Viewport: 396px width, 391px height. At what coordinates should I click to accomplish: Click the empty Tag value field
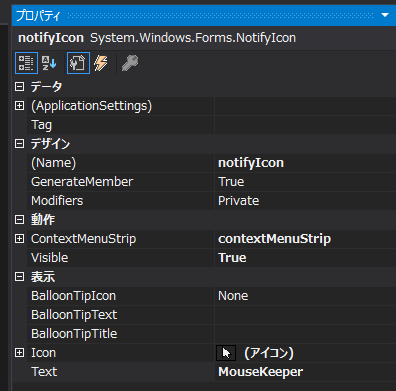coord(305,125)
